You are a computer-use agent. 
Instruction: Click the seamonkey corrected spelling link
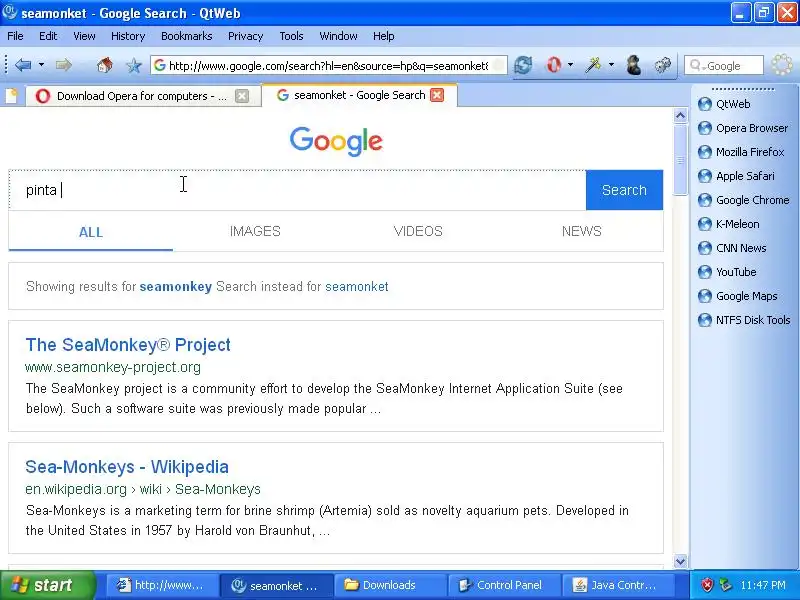click(x=176, y=286)
